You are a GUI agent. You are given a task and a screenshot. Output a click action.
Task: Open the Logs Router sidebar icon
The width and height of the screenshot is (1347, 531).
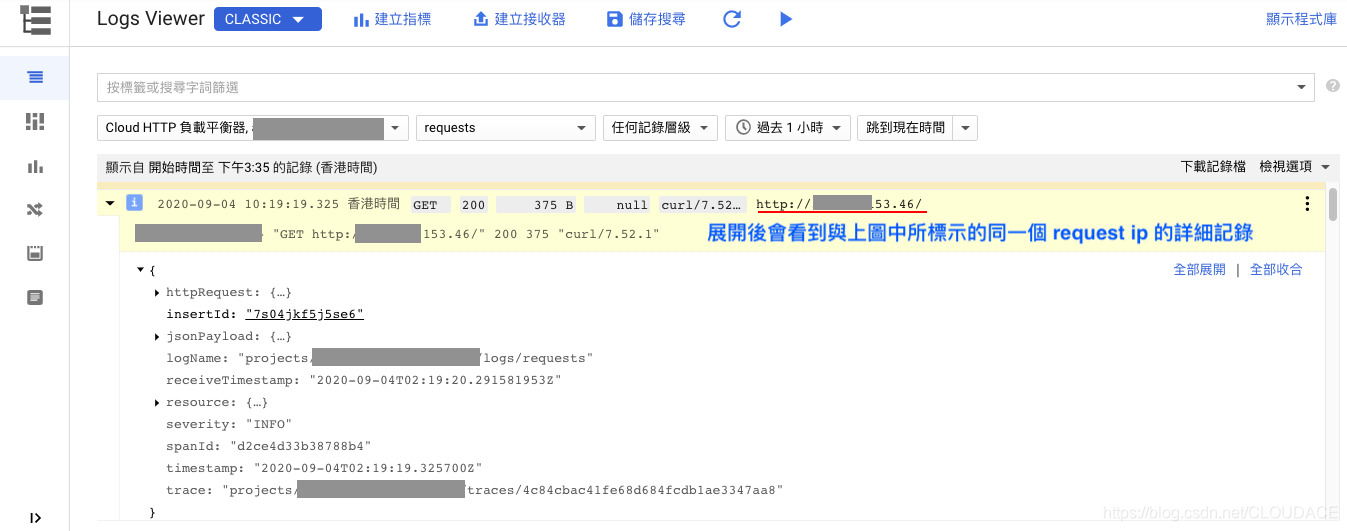pos(35,210)
